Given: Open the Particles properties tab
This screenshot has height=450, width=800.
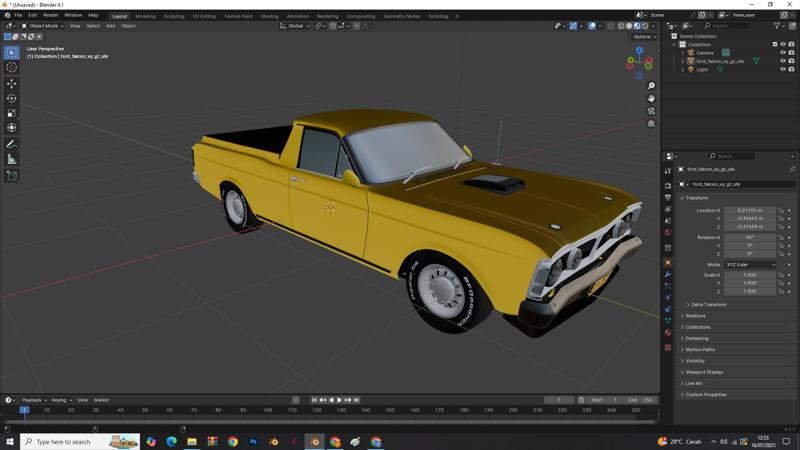Looking at the screenshot, I should coord(668,286).
